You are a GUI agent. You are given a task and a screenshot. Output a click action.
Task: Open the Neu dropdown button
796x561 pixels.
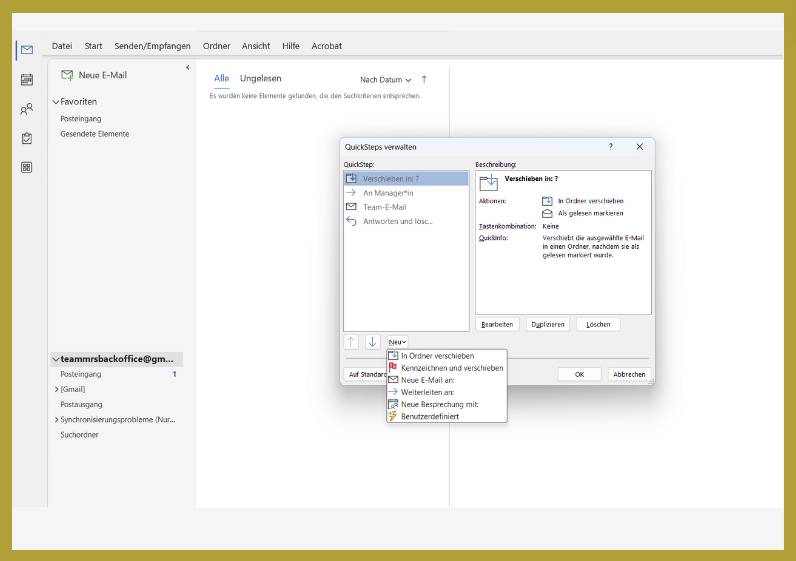point(397,342)
